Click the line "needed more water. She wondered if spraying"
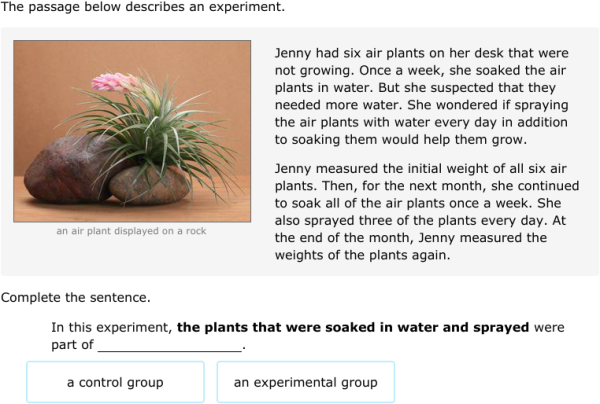Image resolution: width=600 pixels, height=404 pixels. click(421, 106)
